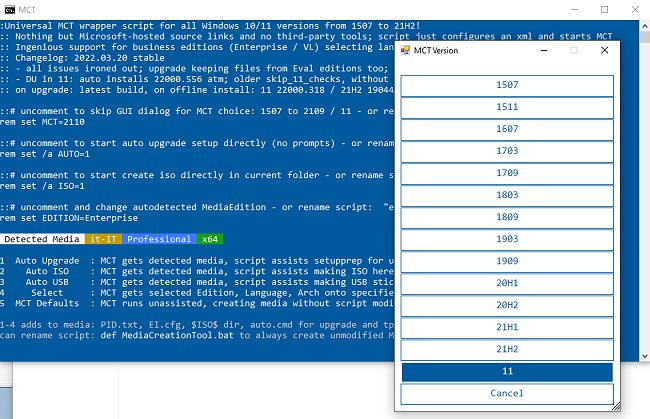
Task: Select the 20H1 version button
Action: [x=507, y=284]
